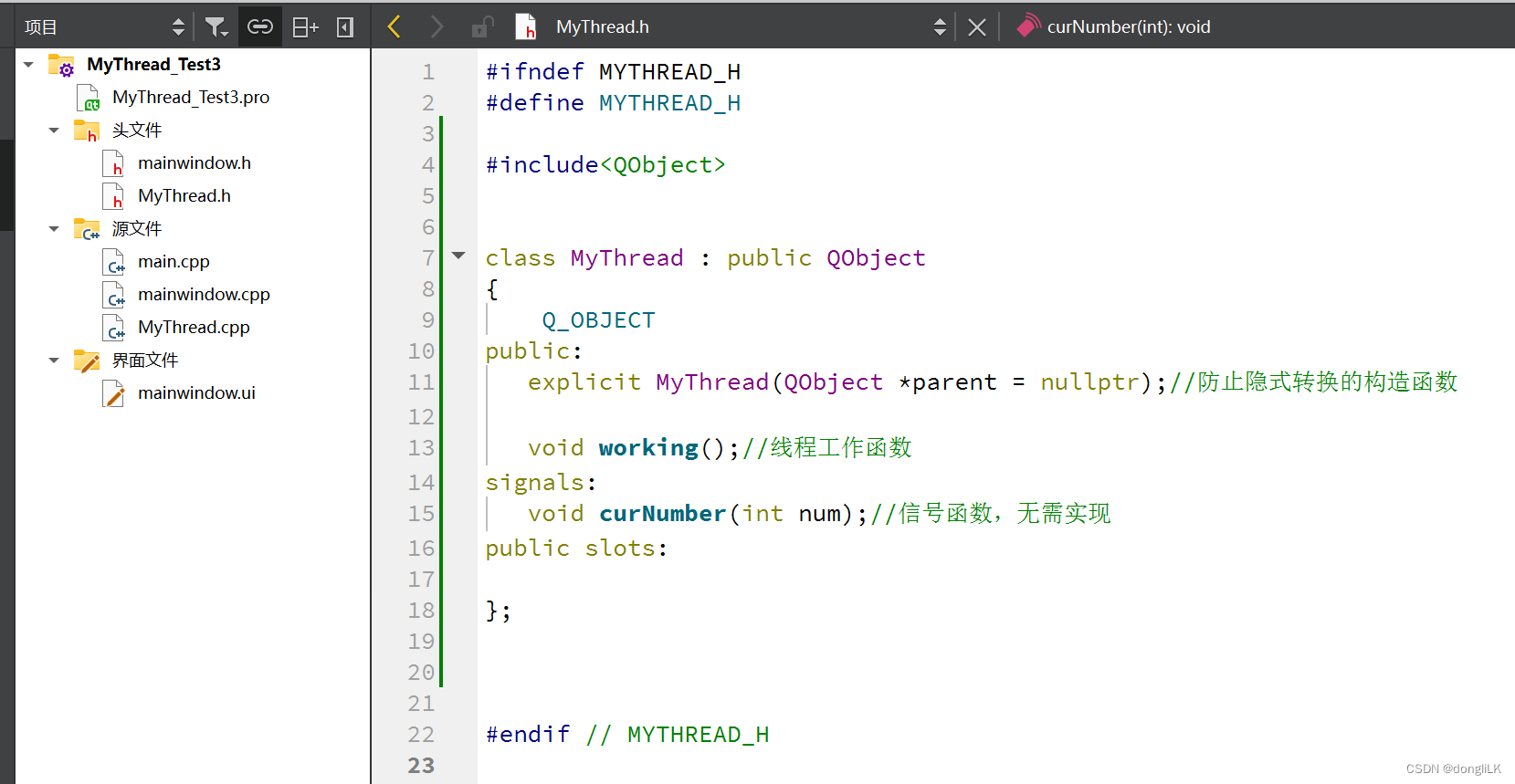Click the mainwindow.cpp file icon

(x=113, y=295)
